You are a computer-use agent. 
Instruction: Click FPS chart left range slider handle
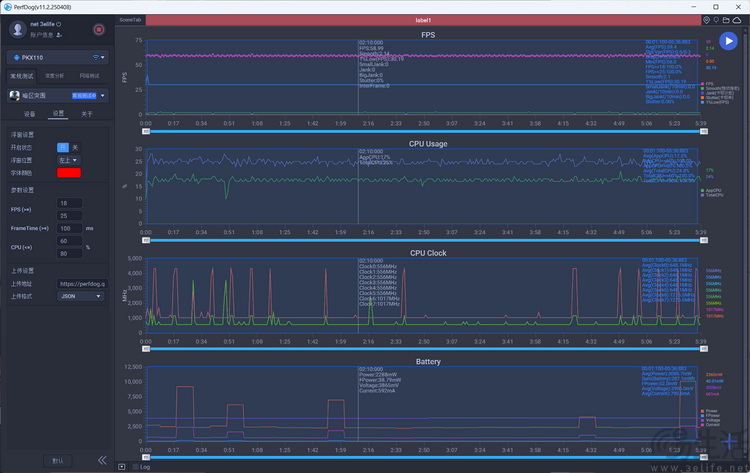146,131
